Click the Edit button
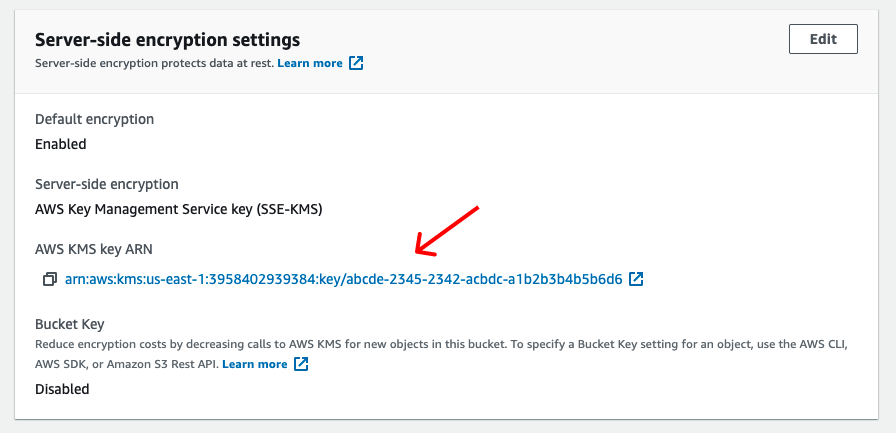The width and height of the screenshot is (896, 433). 823,39
